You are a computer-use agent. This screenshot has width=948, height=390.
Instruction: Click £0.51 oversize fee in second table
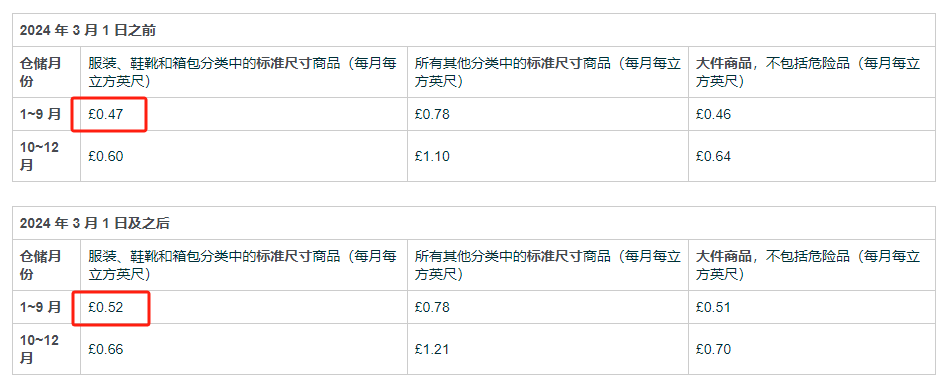point(713,307)
